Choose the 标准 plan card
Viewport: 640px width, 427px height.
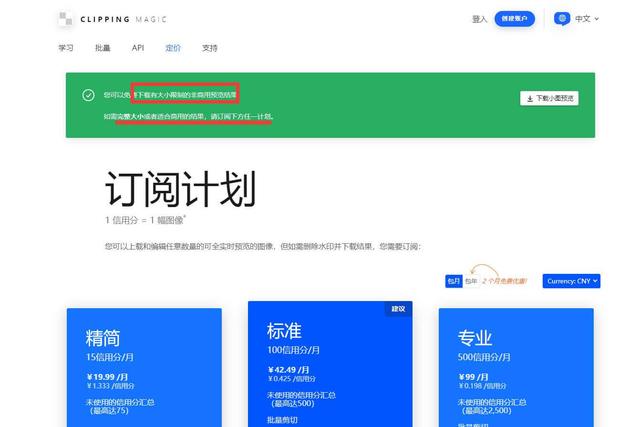click(329, 366)
